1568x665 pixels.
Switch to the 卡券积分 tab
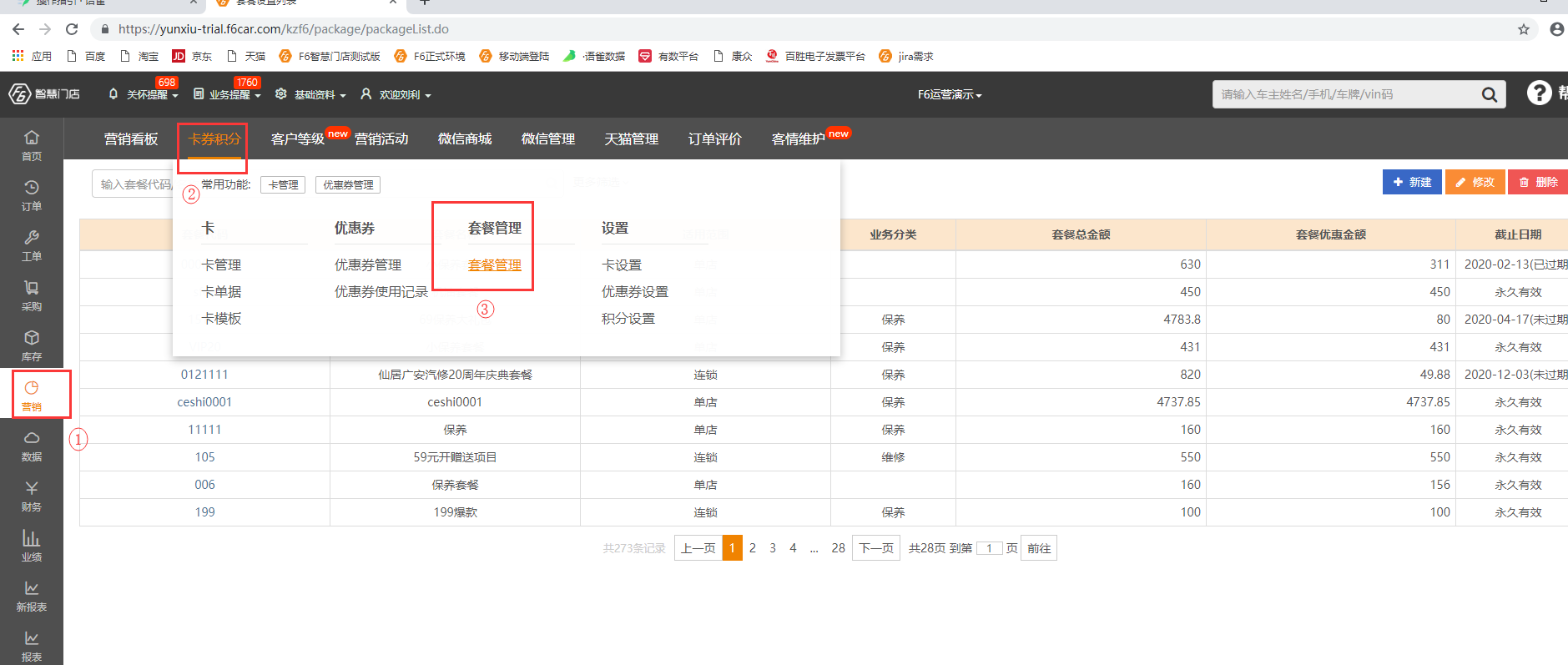(214, 139)
